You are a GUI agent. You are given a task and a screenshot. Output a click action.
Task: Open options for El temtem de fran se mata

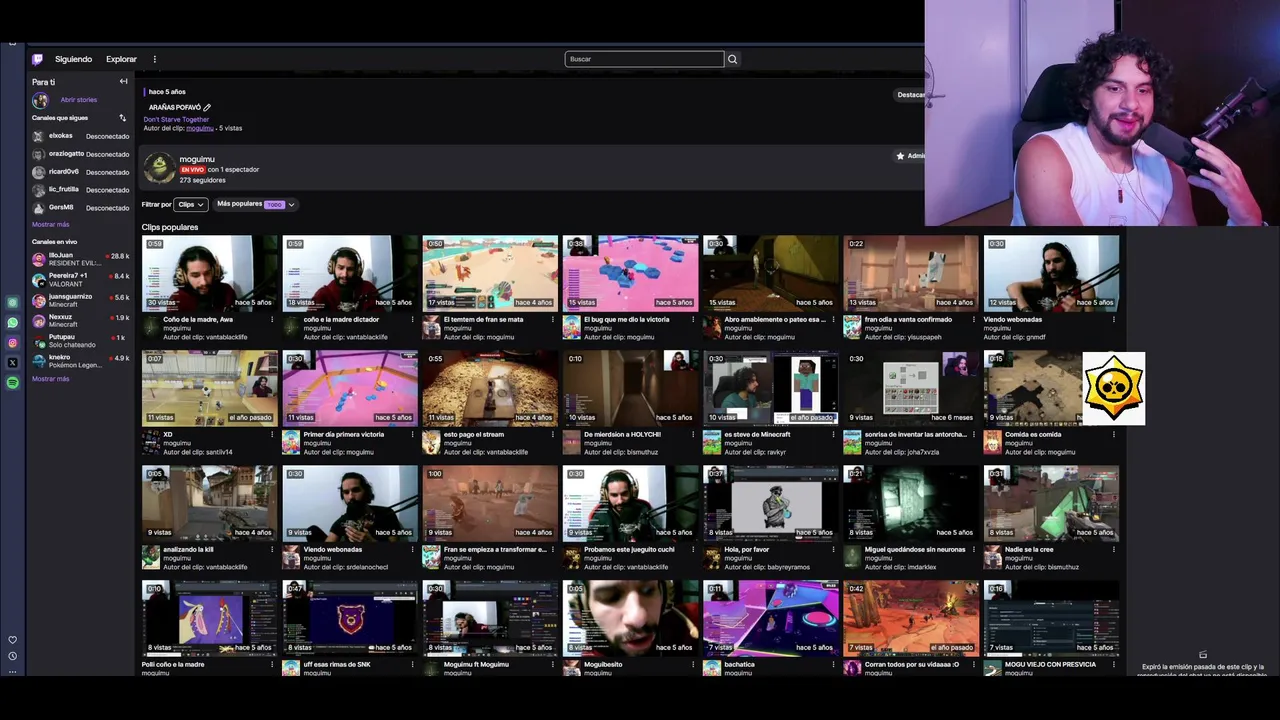552,320
